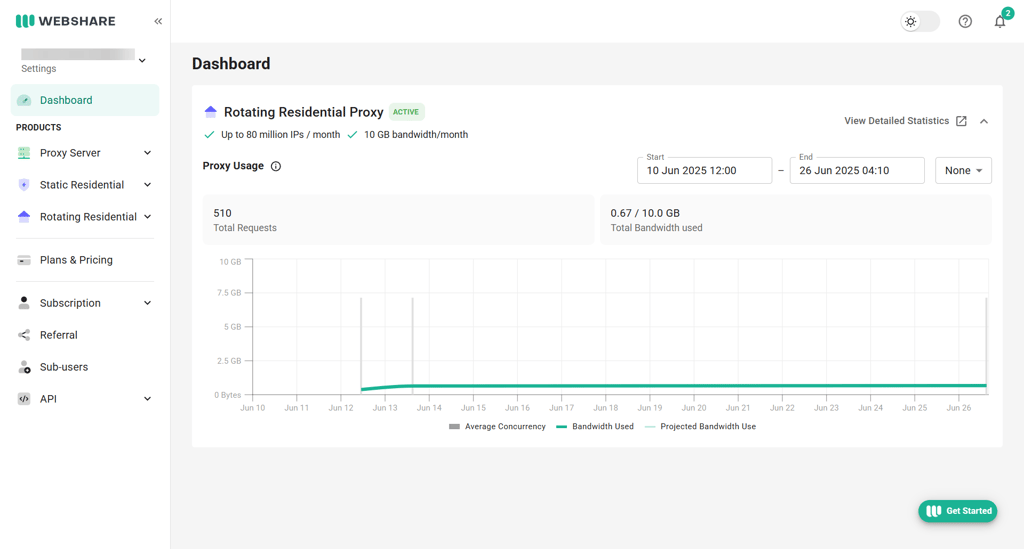Click the Jun 26 axis label

pos(958,407)
